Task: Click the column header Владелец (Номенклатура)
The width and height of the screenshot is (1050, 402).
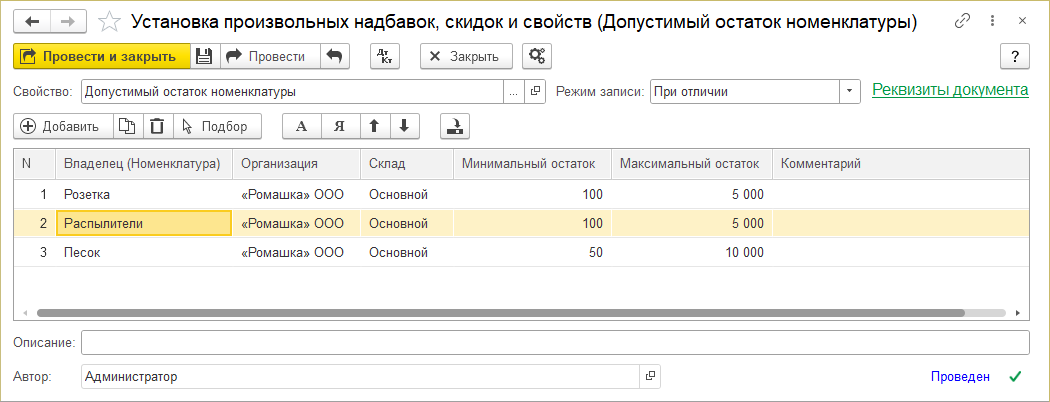Action: click(142, 164)
